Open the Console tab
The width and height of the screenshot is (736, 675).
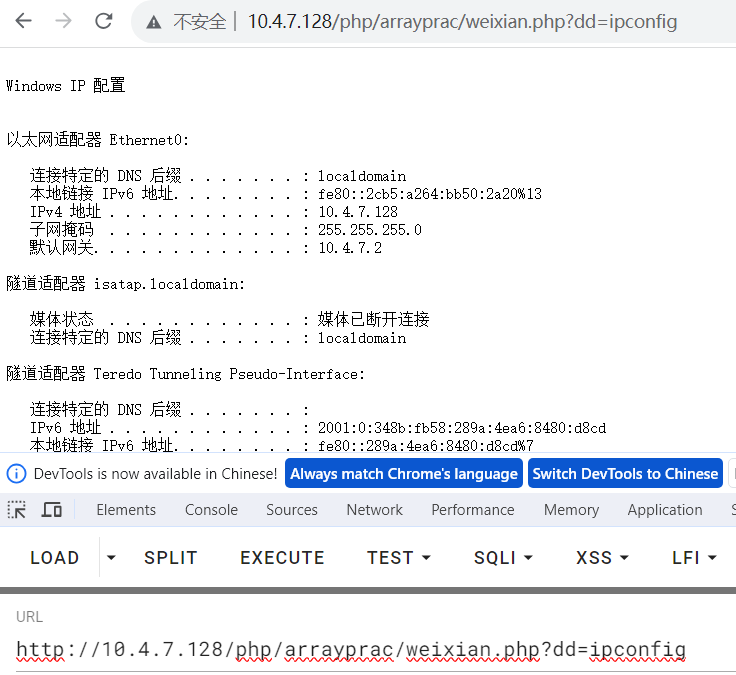point(211,510)
